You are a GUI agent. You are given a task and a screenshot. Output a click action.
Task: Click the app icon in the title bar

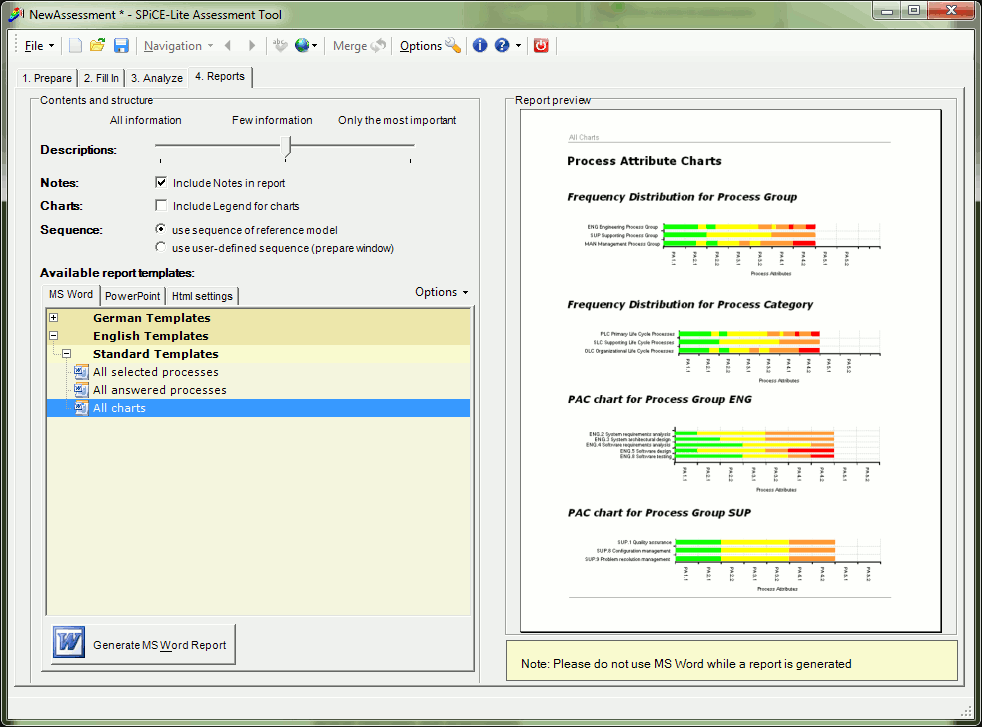[x=16, y=14]
